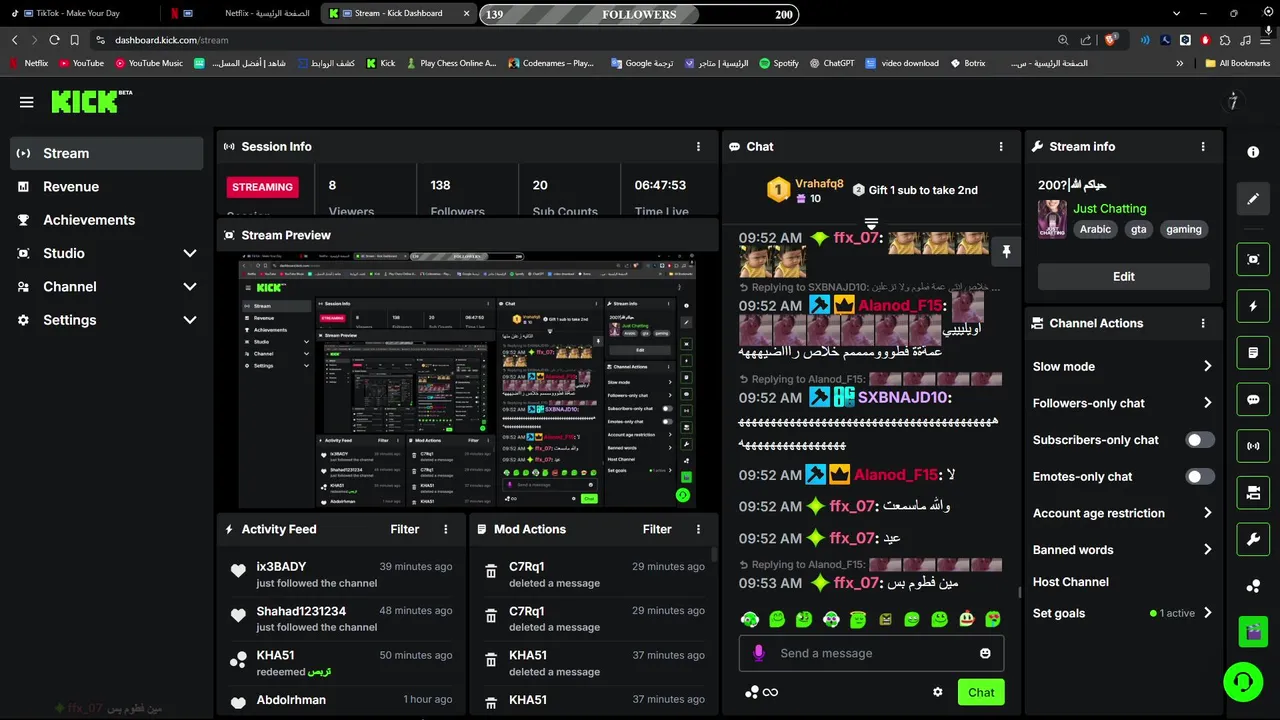Click the chat bubble icon in right rail
The width and height of the screenshot is (1280, 720).
coord(1253,399)
